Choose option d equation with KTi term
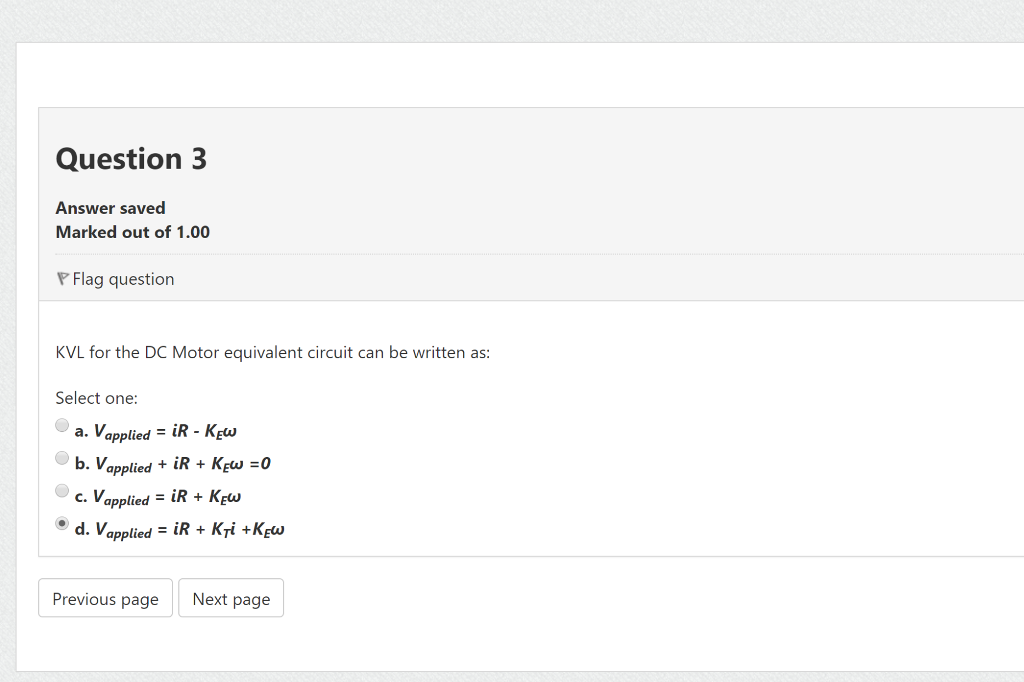This screenshot has width=1024, height=682. coord(178,528)
